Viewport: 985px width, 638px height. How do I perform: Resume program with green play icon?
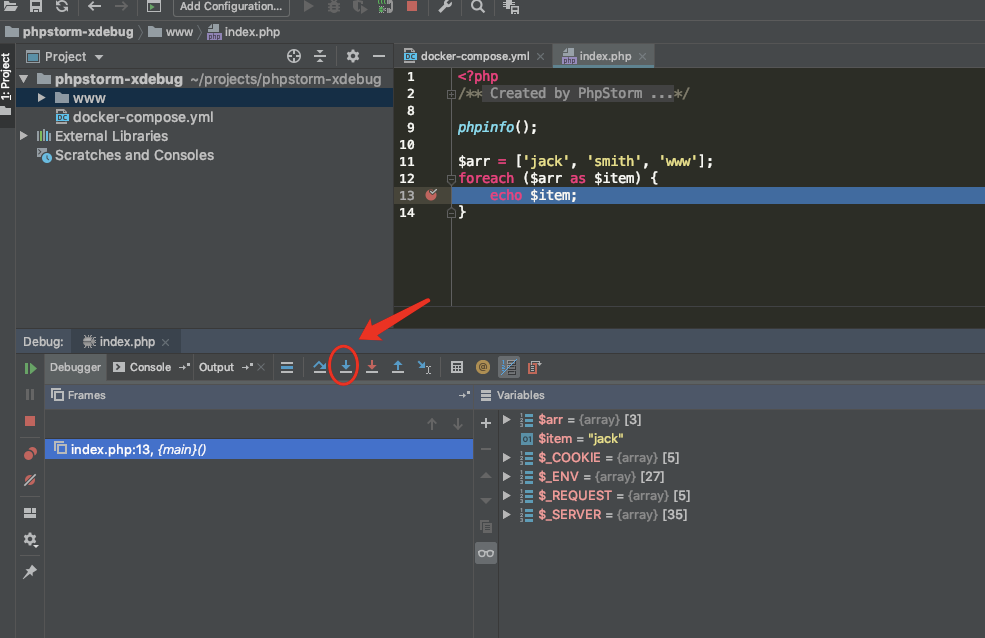30,368
